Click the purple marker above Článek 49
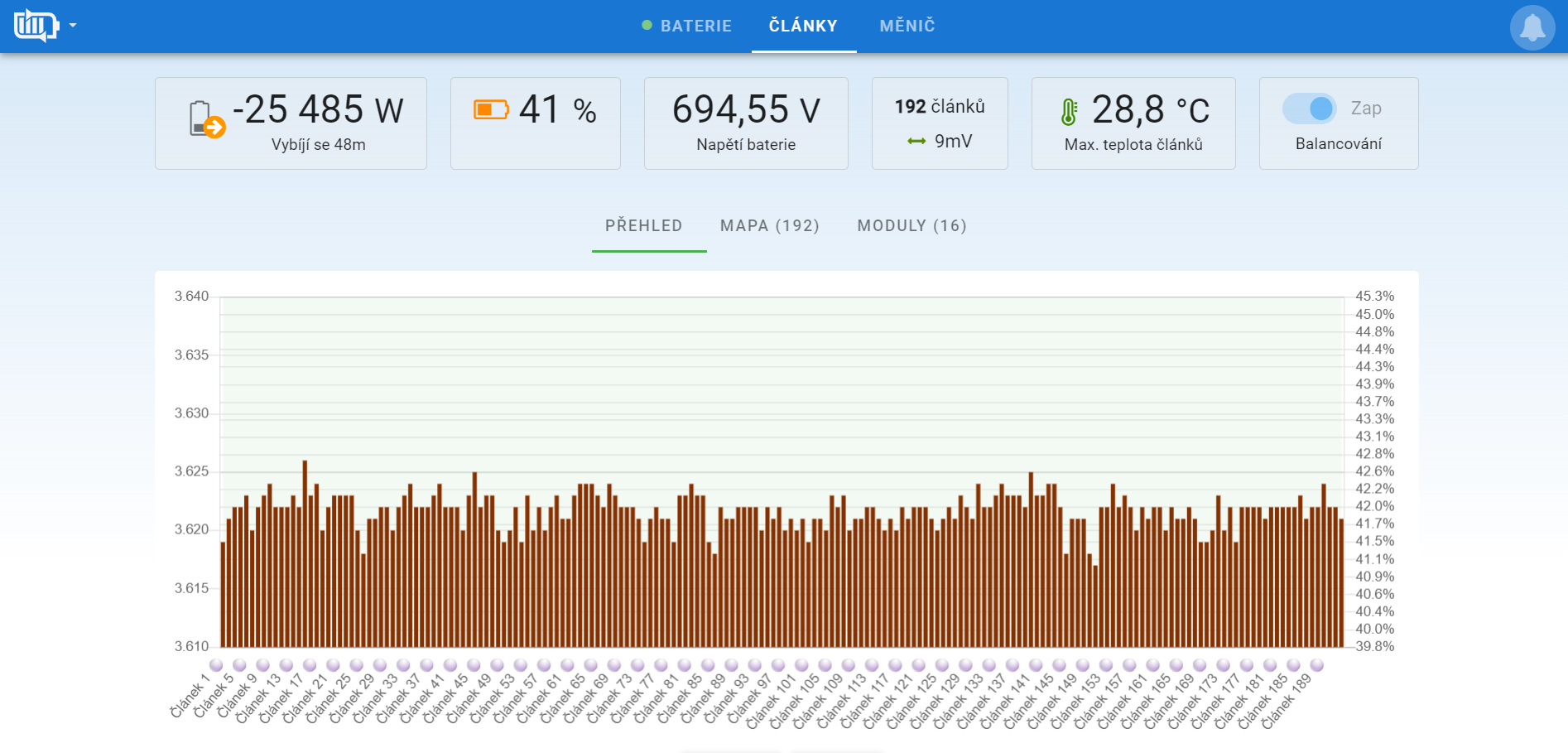The height and width of the screenshot is (753, 1568). [x=498, y=665]
